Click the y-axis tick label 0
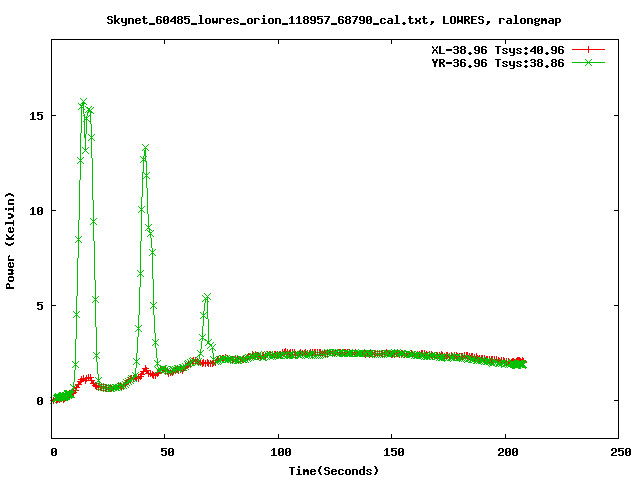The width and height of the screenshot is (640, 480). coord(40,401)
